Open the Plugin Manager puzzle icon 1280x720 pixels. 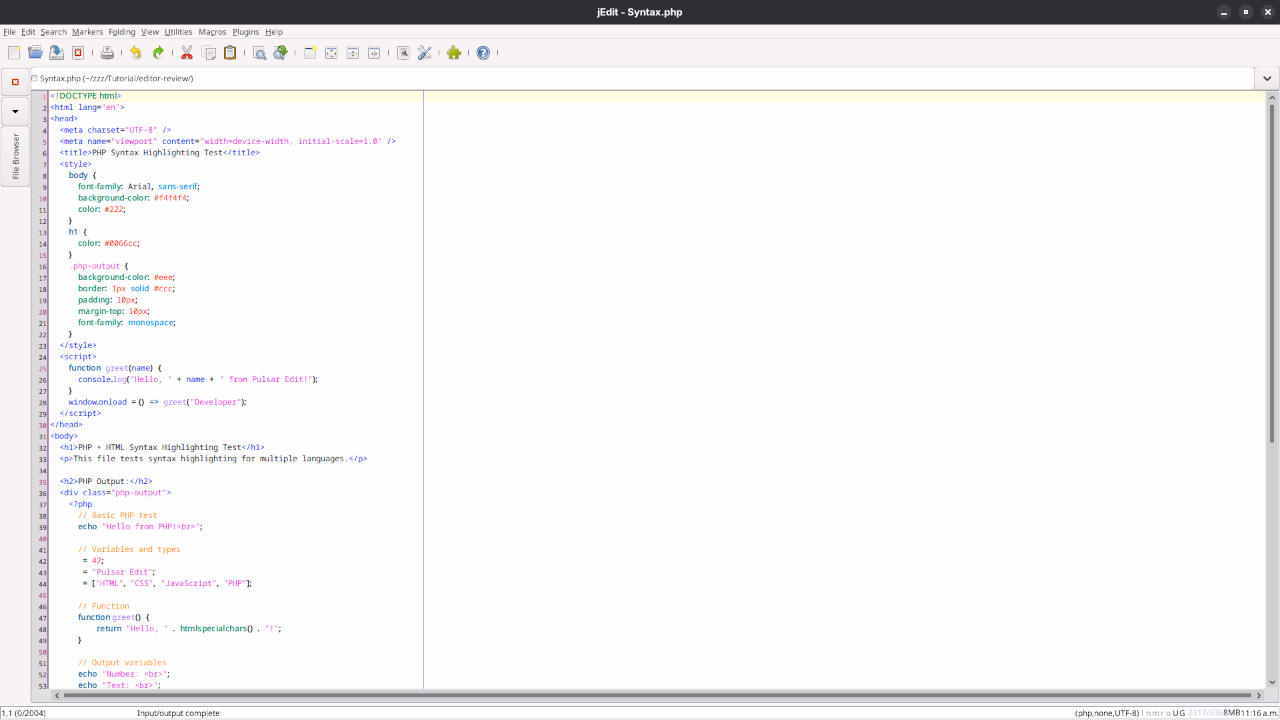(454, 53)
